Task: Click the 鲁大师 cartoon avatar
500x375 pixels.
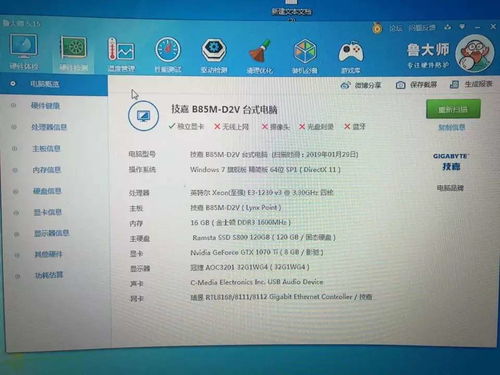Action: click(x=474, y=54)
